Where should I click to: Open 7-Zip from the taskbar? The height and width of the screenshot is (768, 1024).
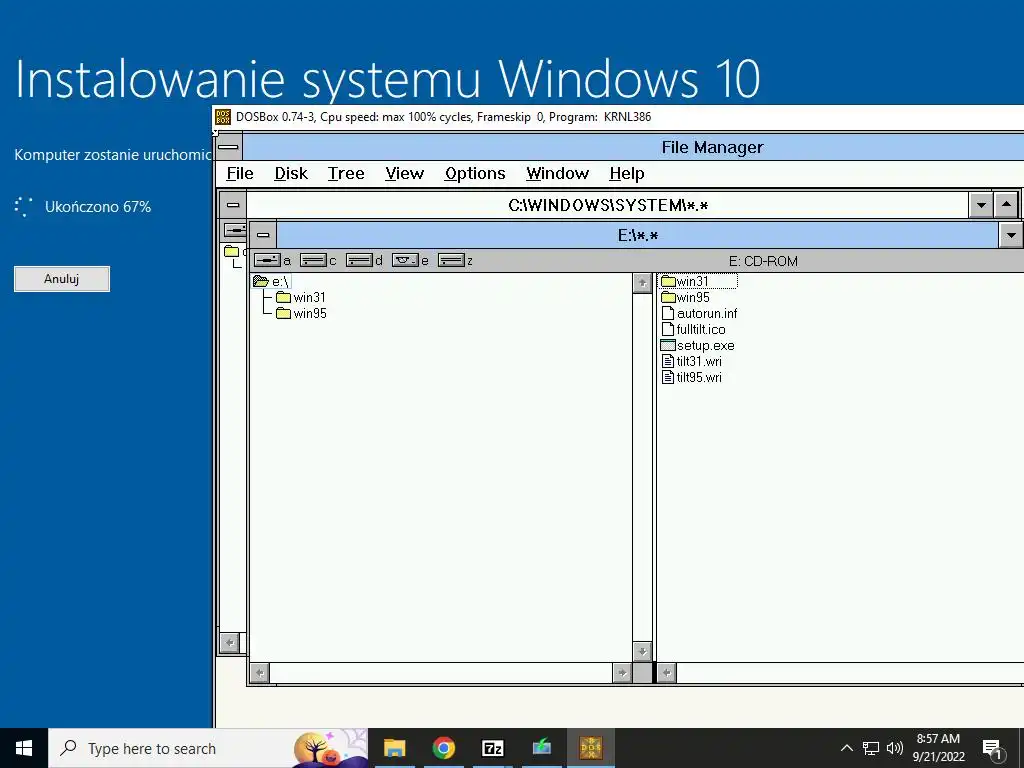(492, 748)
